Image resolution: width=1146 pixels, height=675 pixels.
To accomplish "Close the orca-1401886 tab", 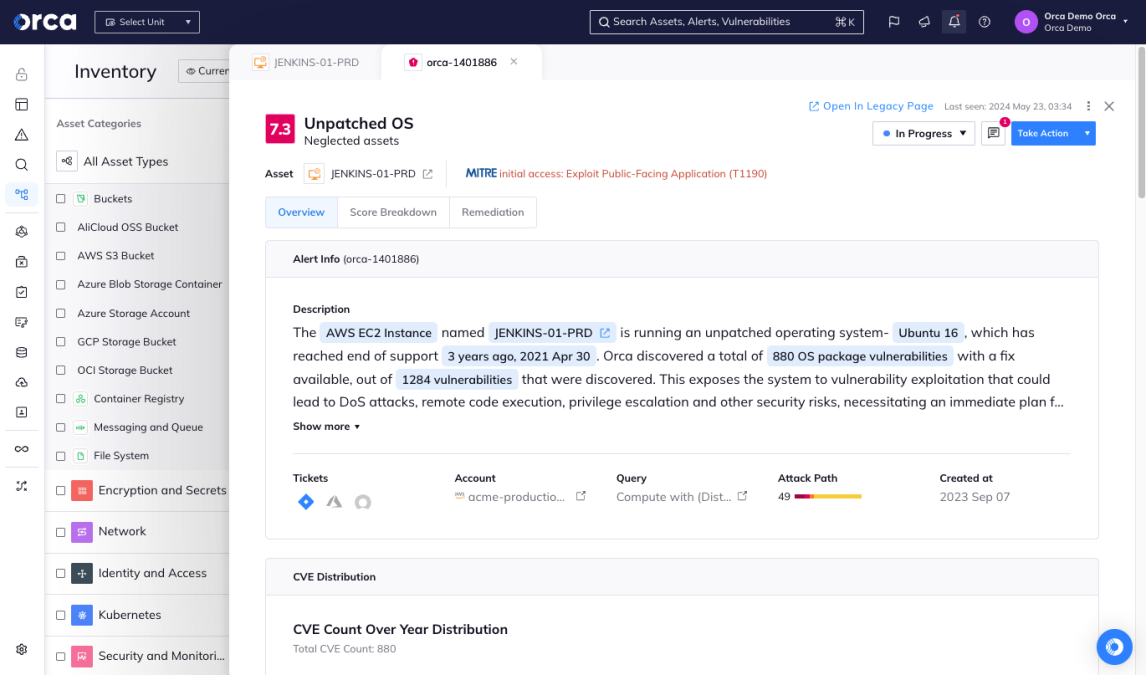I will click(514, 62).
